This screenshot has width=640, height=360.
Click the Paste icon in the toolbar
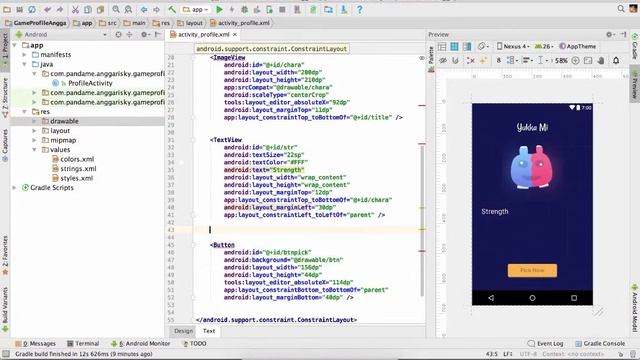click(100, 9)
